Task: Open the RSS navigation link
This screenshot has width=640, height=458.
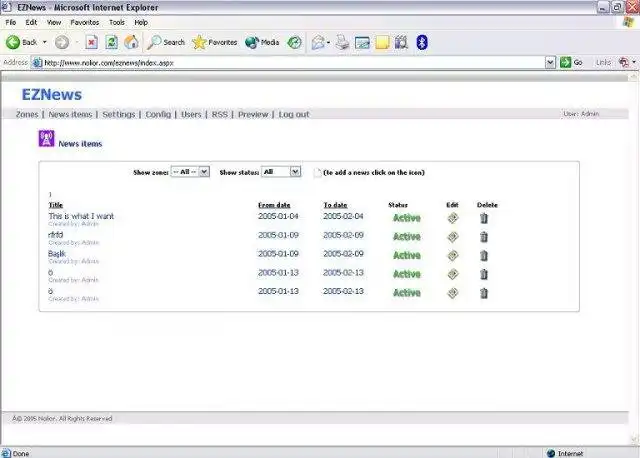Action: pos(220,114)
